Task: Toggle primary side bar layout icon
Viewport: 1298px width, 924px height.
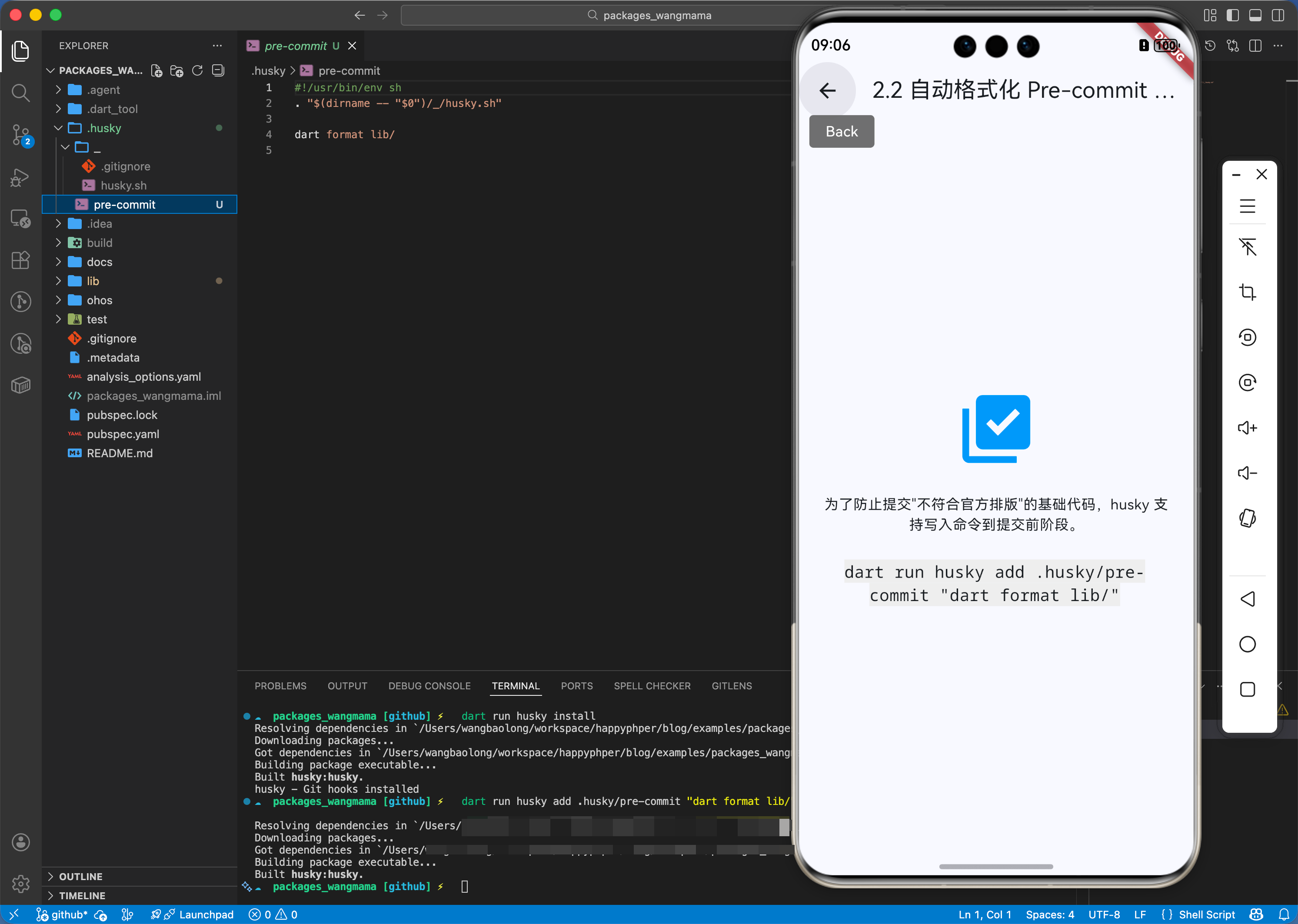Action: [1232, 15]
